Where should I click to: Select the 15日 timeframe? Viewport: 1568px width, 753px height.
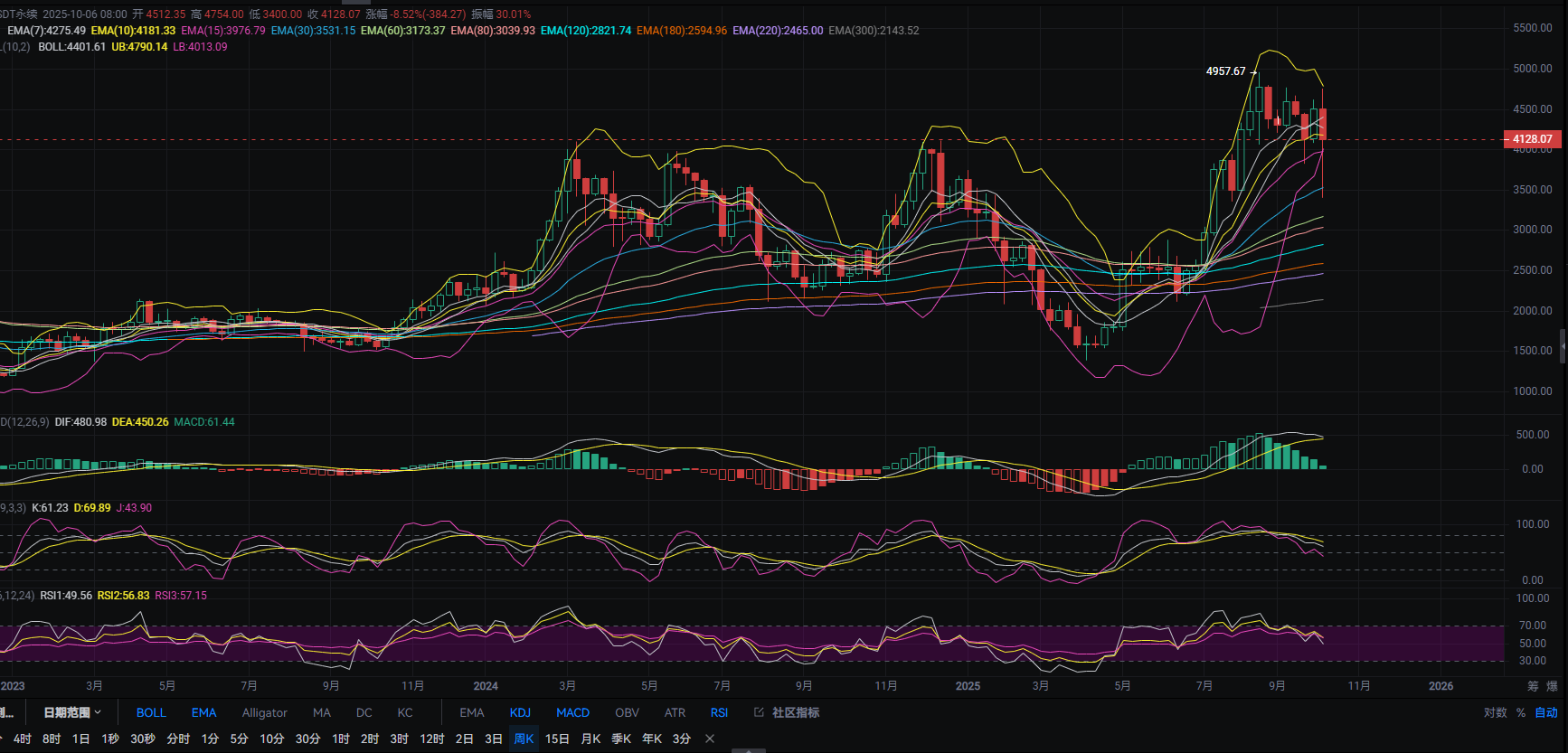557,739
